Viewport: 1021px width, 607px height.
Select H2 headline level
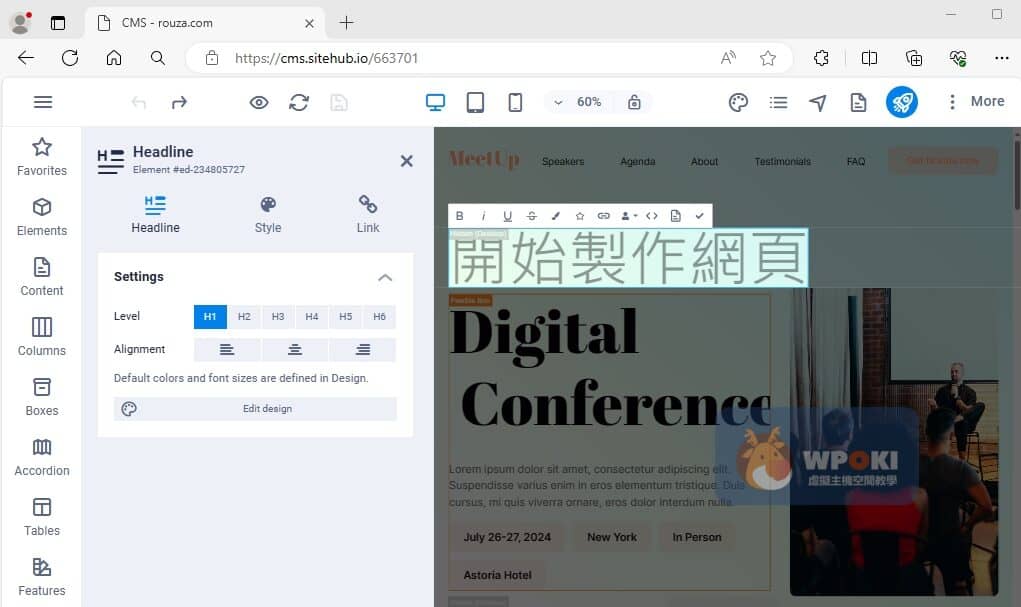[244, 317]
